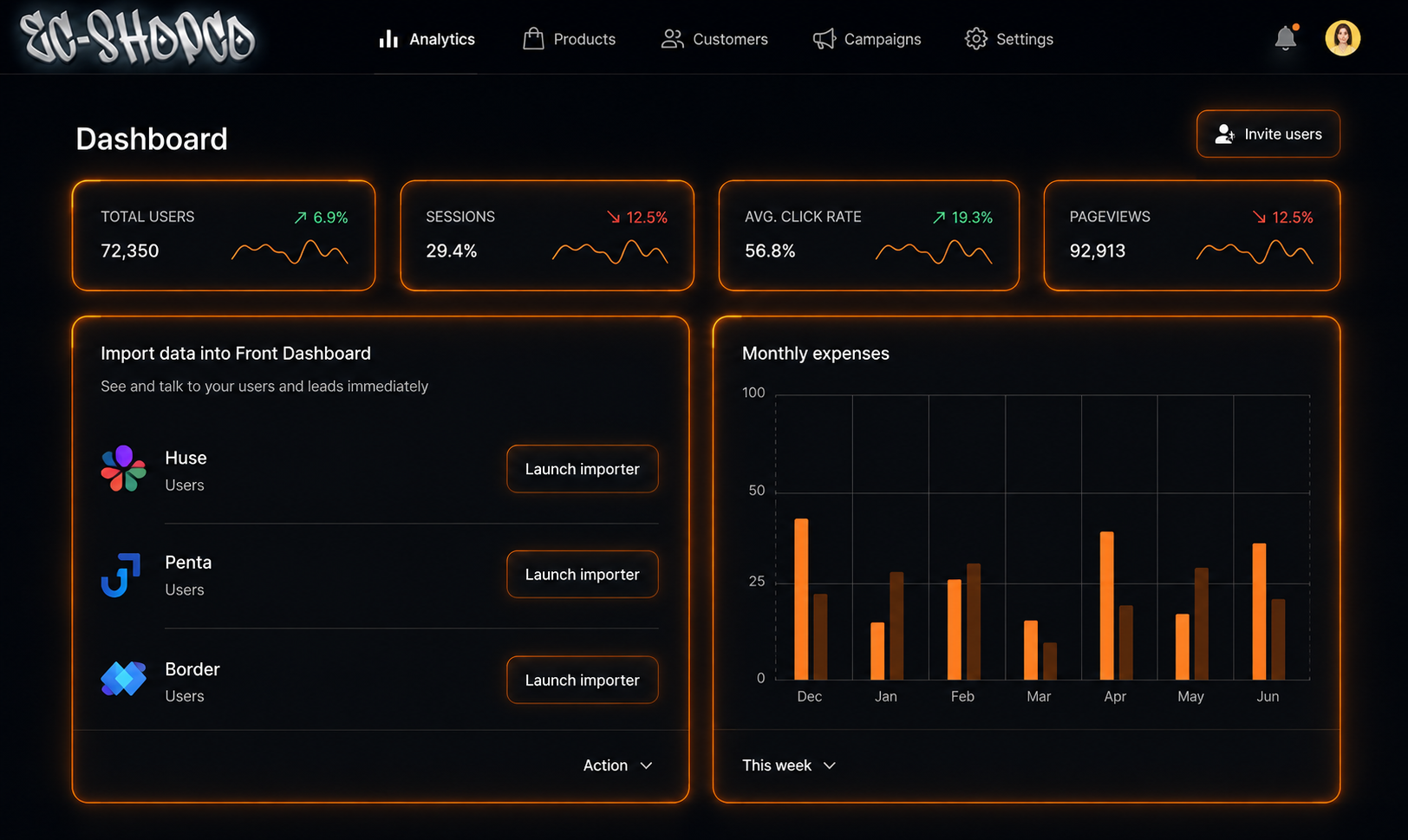
Task: Click the Avg. Click Rate sparkline chart
Action: [x=934, y=252]
